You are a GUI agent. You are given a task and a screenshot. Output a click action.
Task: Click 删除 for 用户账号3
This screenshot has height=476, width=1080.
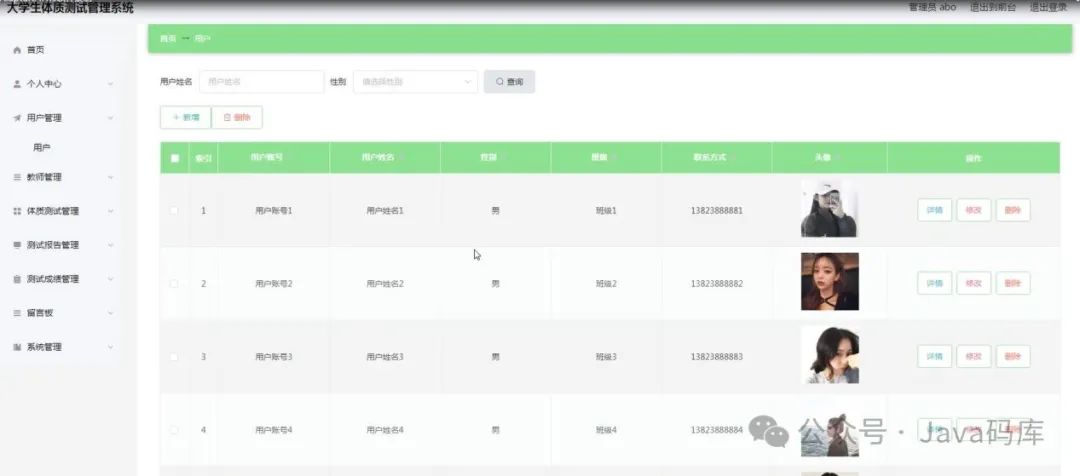(x=1013, y=356)
